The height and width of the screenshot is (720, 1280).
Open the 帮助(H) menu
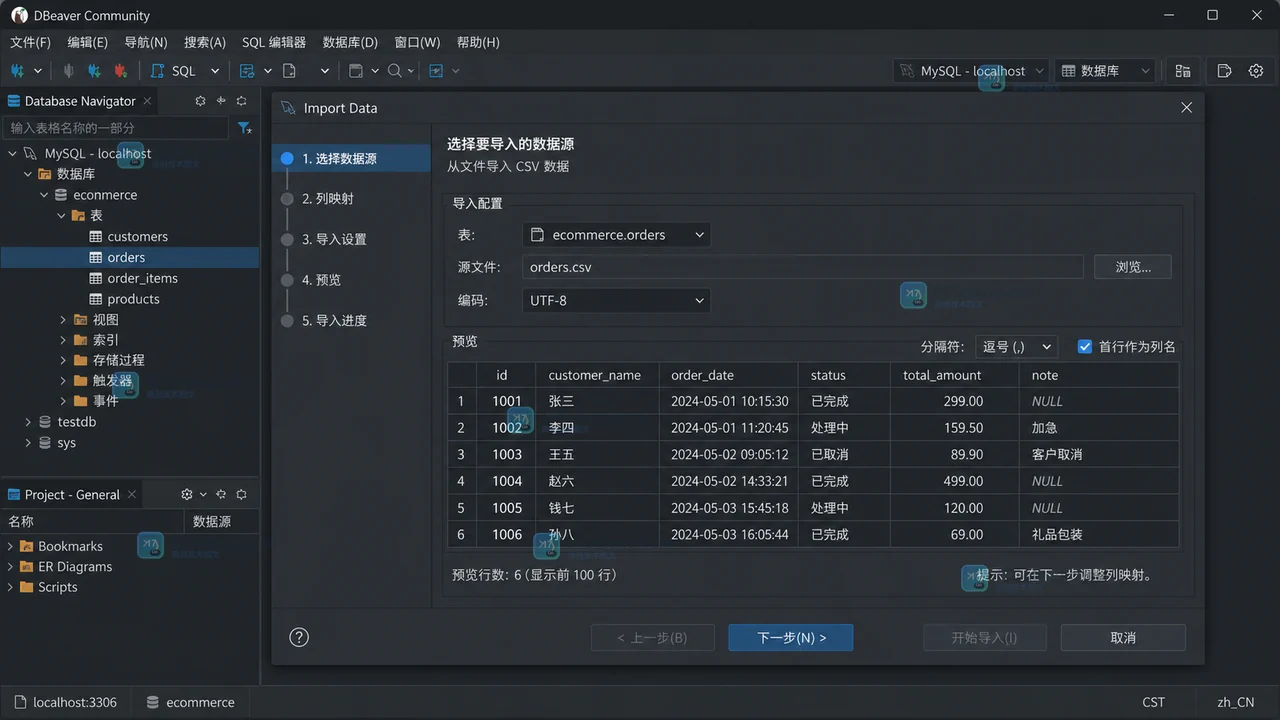pos(478,42)
